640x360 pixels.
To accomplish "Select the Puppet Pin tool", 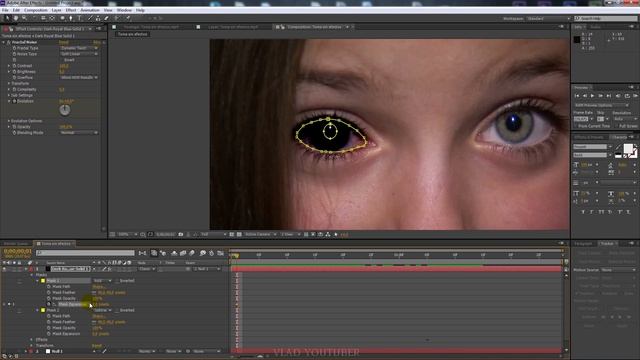I will 128,18.
